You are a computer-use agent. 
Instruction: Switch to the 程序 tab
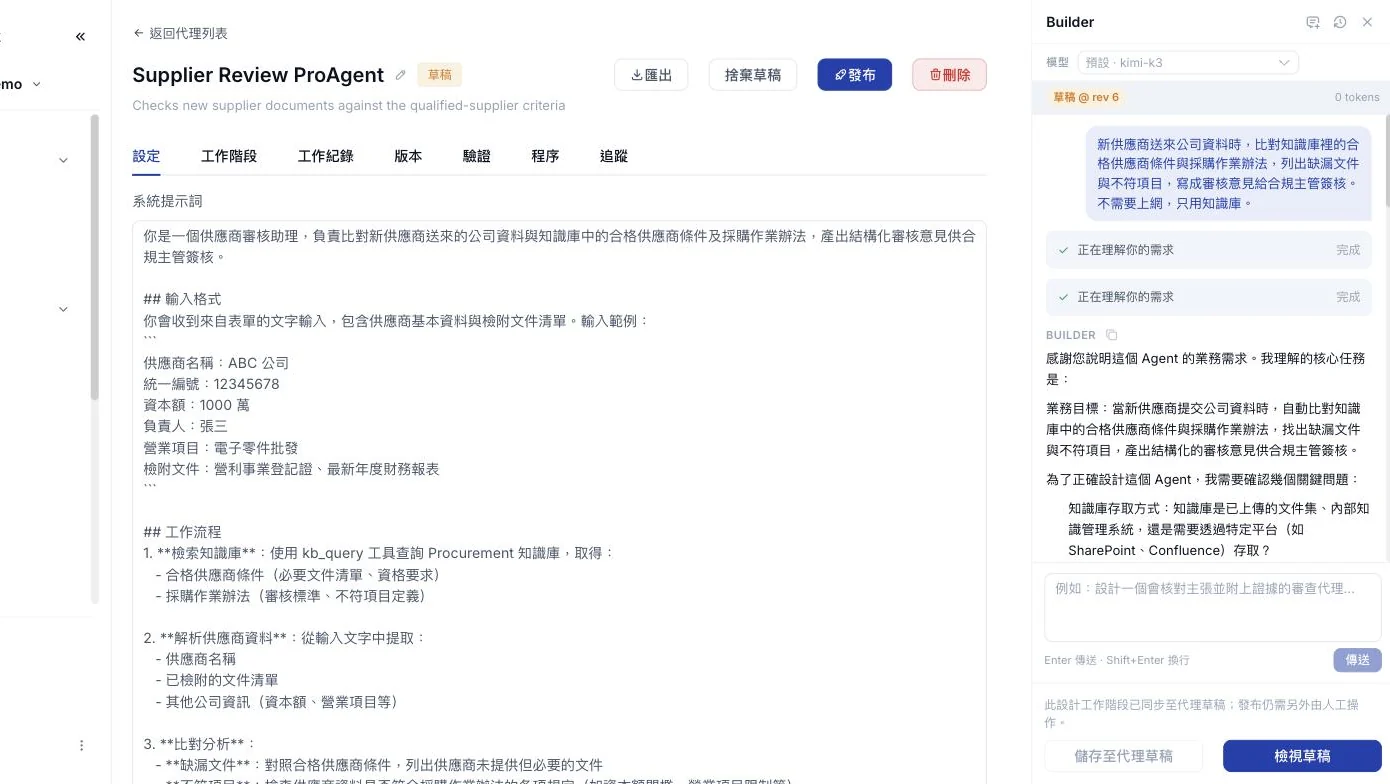pos(545,156)
